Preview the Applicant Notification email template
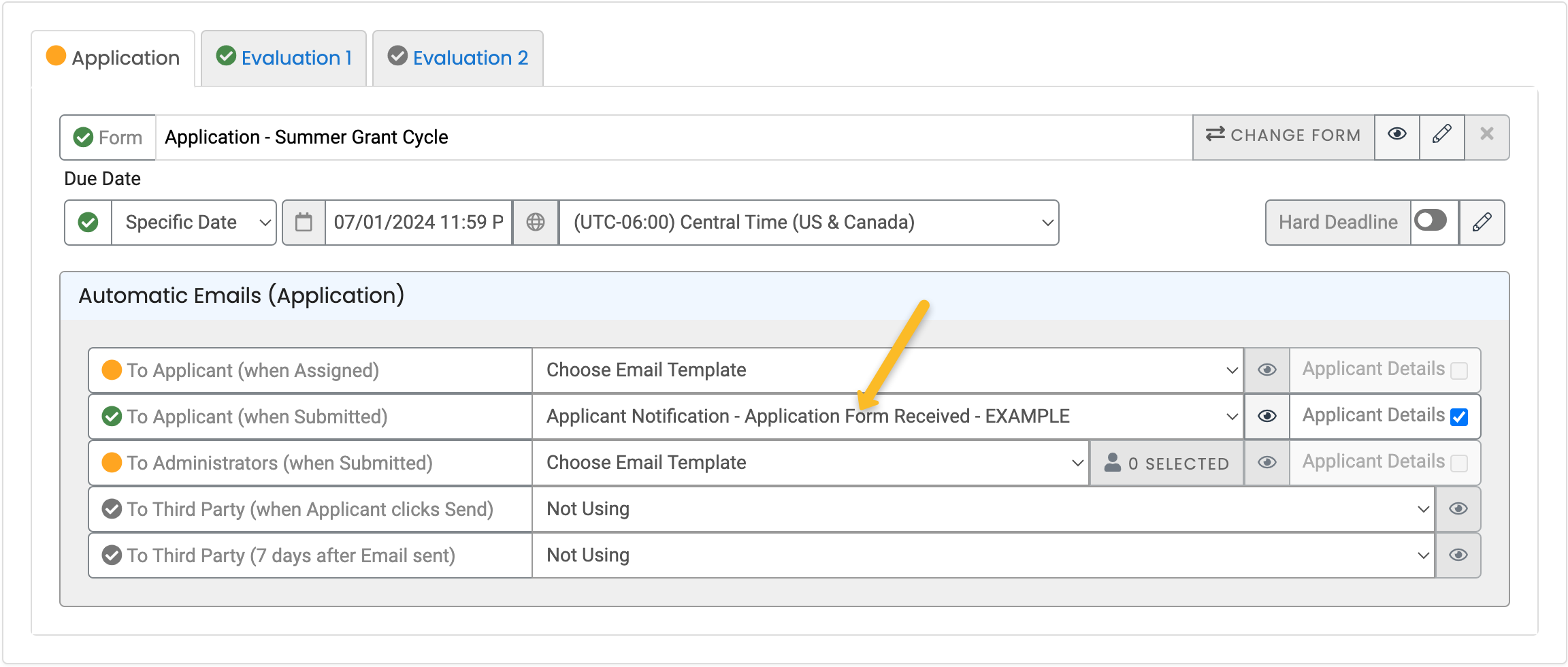The width and height of the screenshot is (1568, 667). click(1267, 416)
